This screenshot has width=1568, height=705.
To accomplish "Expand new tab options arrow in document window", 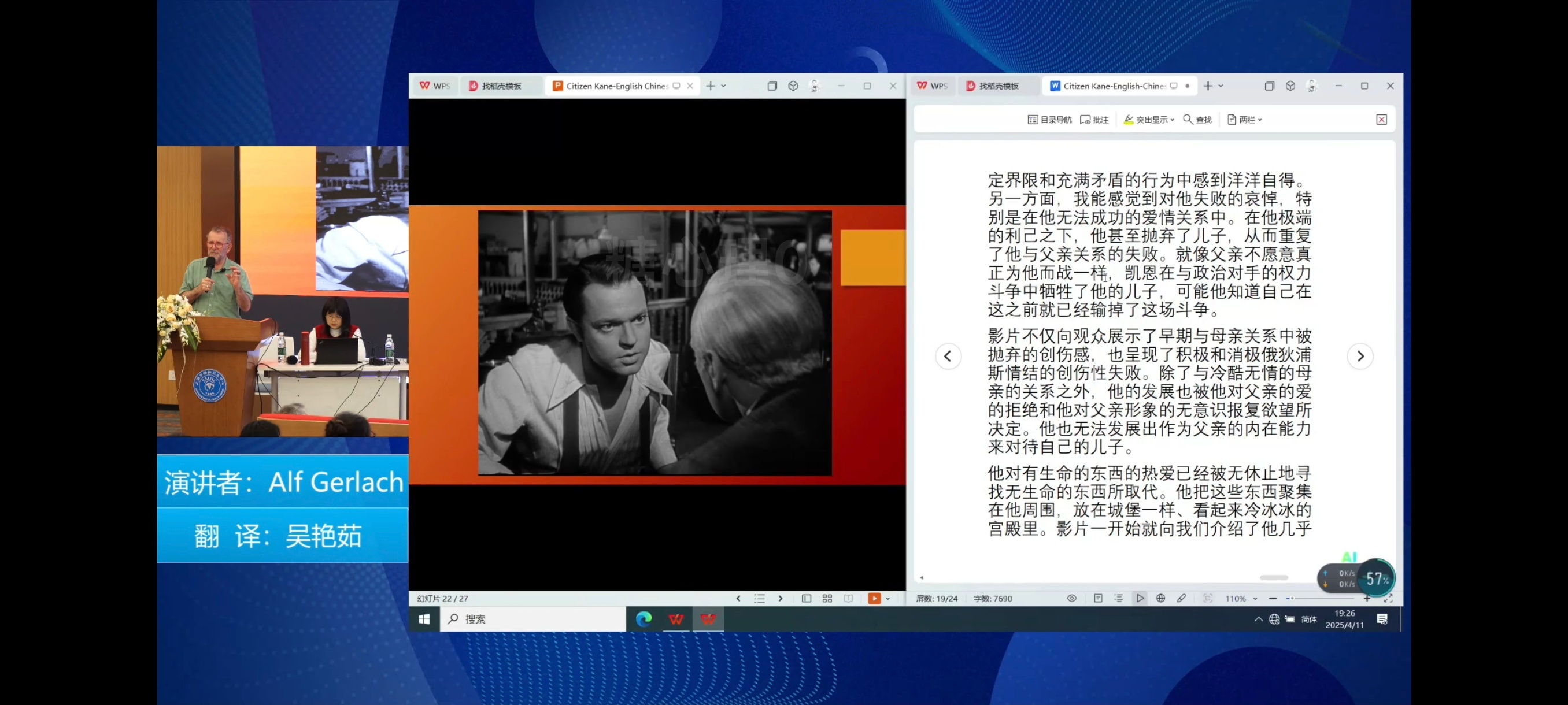I will 1221,86.
